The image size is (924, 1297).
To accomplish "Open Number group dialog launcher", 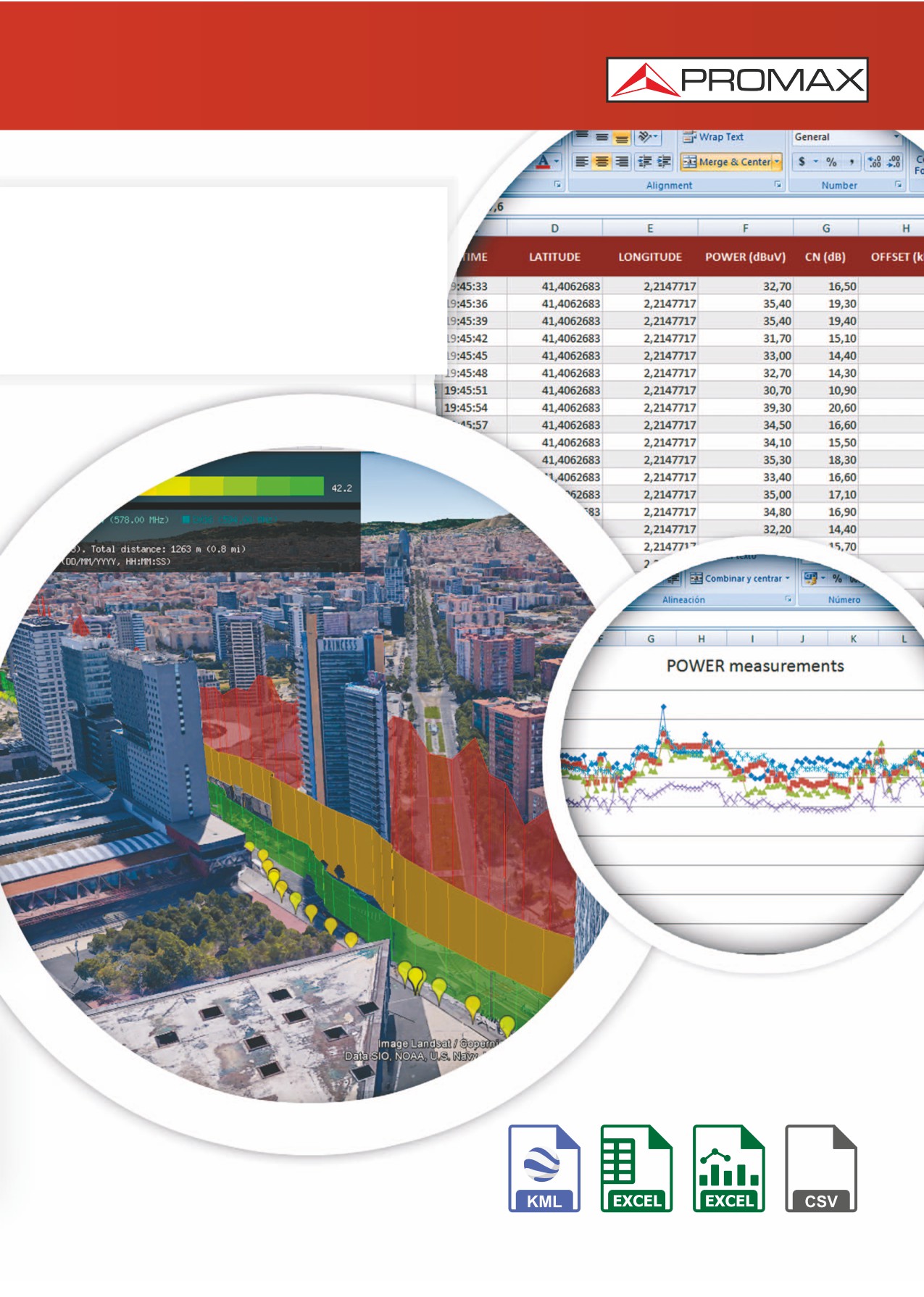I will click(x=898, y=185).
